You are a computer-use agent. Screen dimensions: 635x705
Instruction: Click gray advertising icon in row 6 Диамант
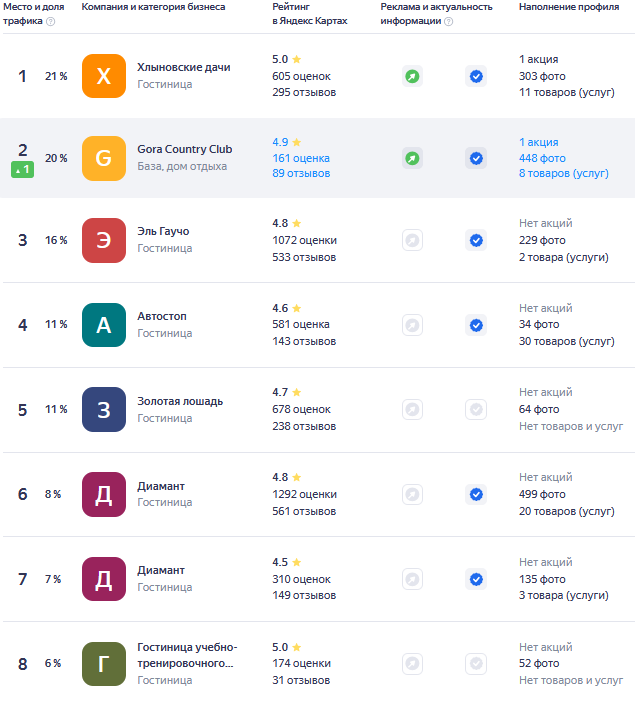(x=412, y=495)
